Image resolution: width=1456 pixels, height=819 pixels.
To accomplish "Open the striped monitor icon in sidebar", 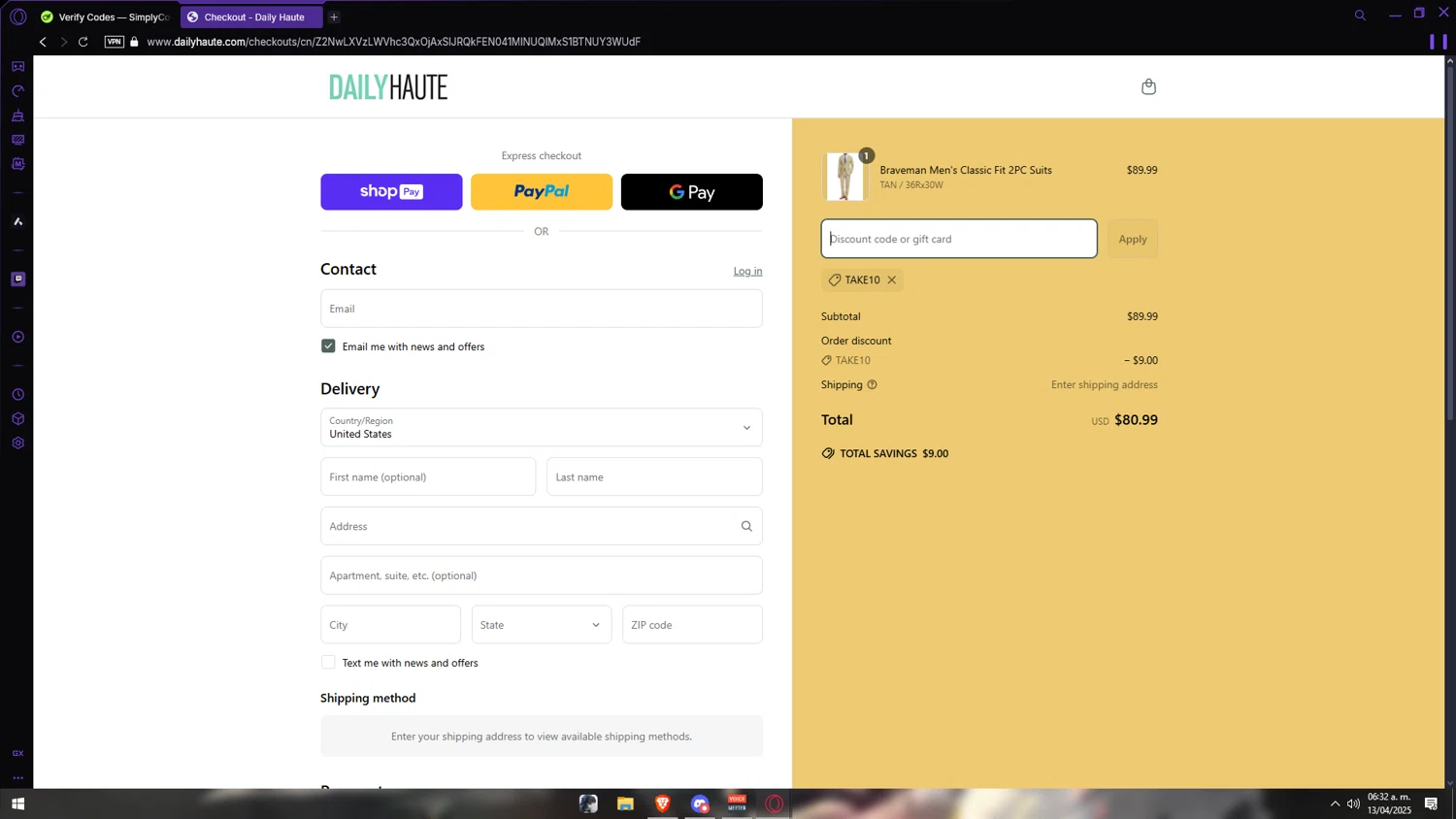I will pos(17,140).
